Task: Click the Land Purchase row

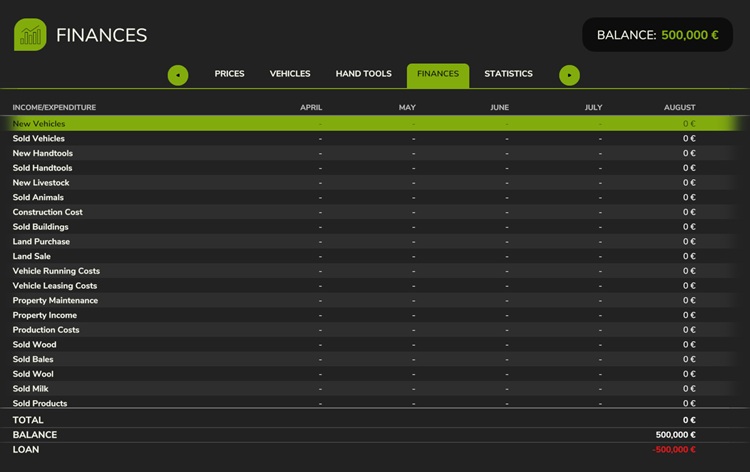Action: click(x=41, y=242)
